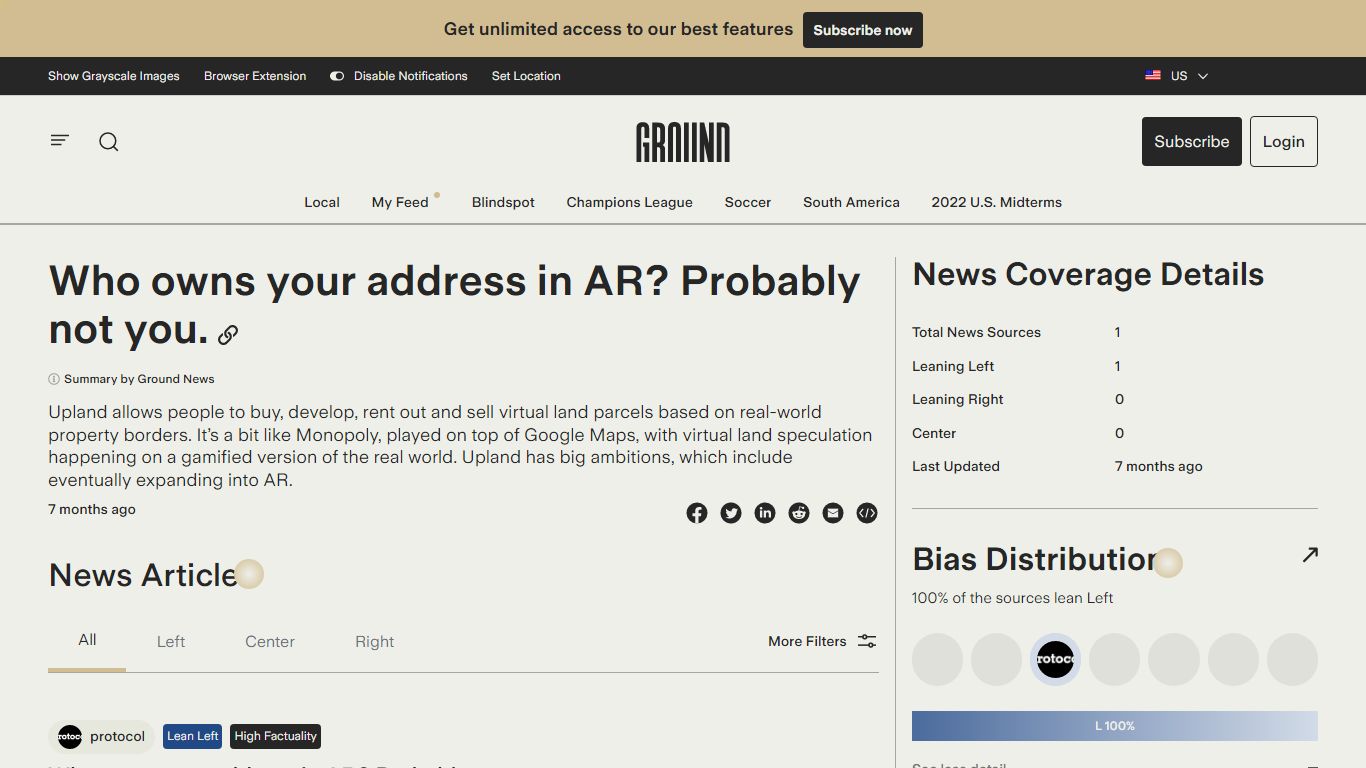The width and height of the screenshot is (1366, 768).
Task: Select the Left articles tab
Action: [x=171, y=642]
